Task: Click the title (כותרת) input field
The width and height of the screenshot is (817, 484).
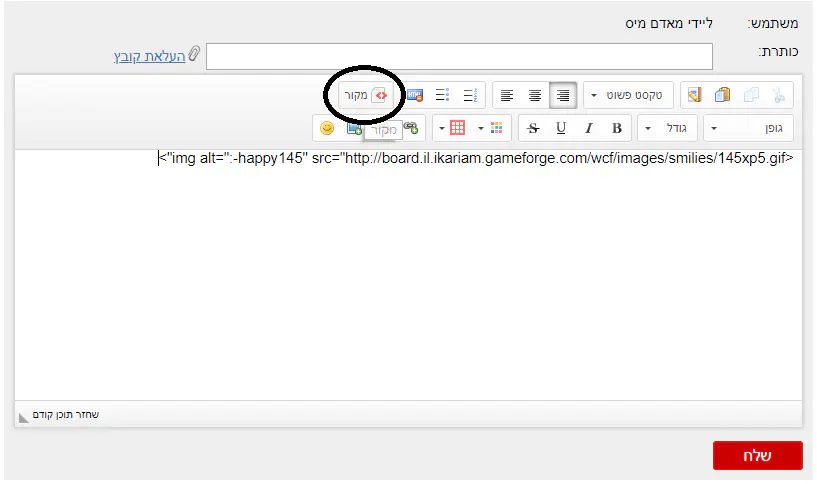Action: (x=459, y=56)
